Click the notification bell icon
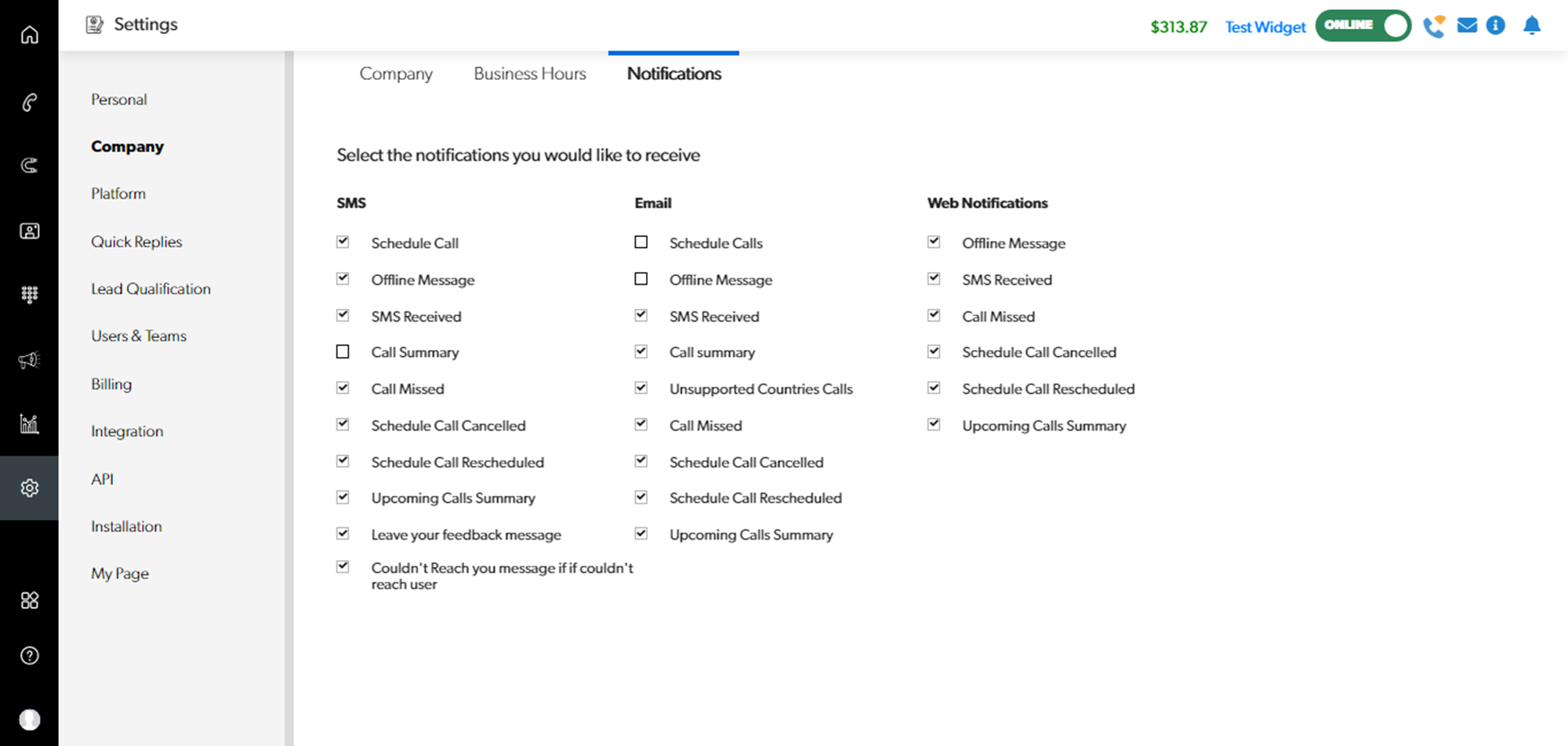 (1531, 26)
